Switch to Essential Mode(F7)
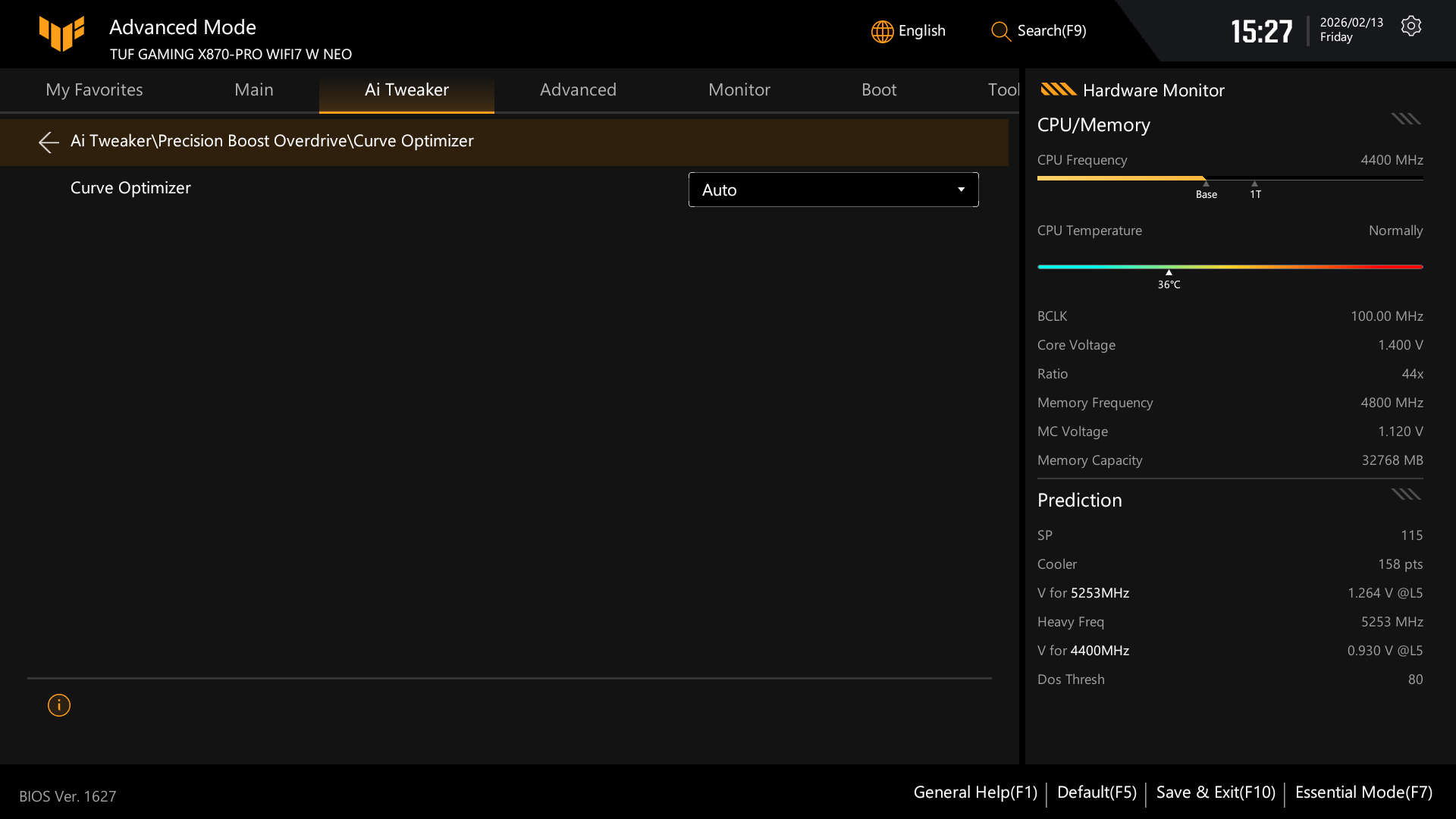The image size is (1456, 819). 1363,792
